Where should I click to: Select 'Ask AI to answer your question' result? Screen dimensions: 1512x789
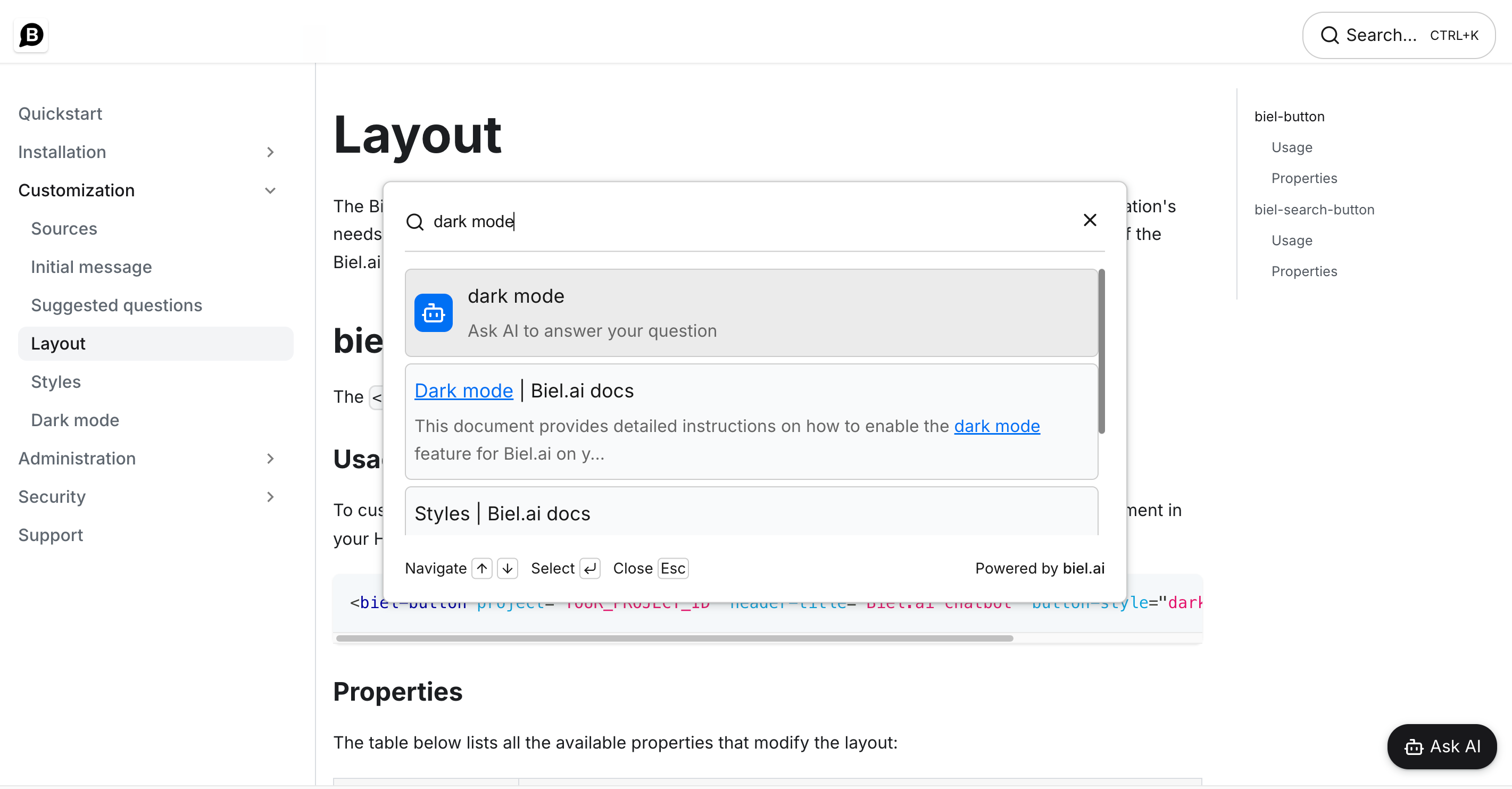tap(751, 313)
